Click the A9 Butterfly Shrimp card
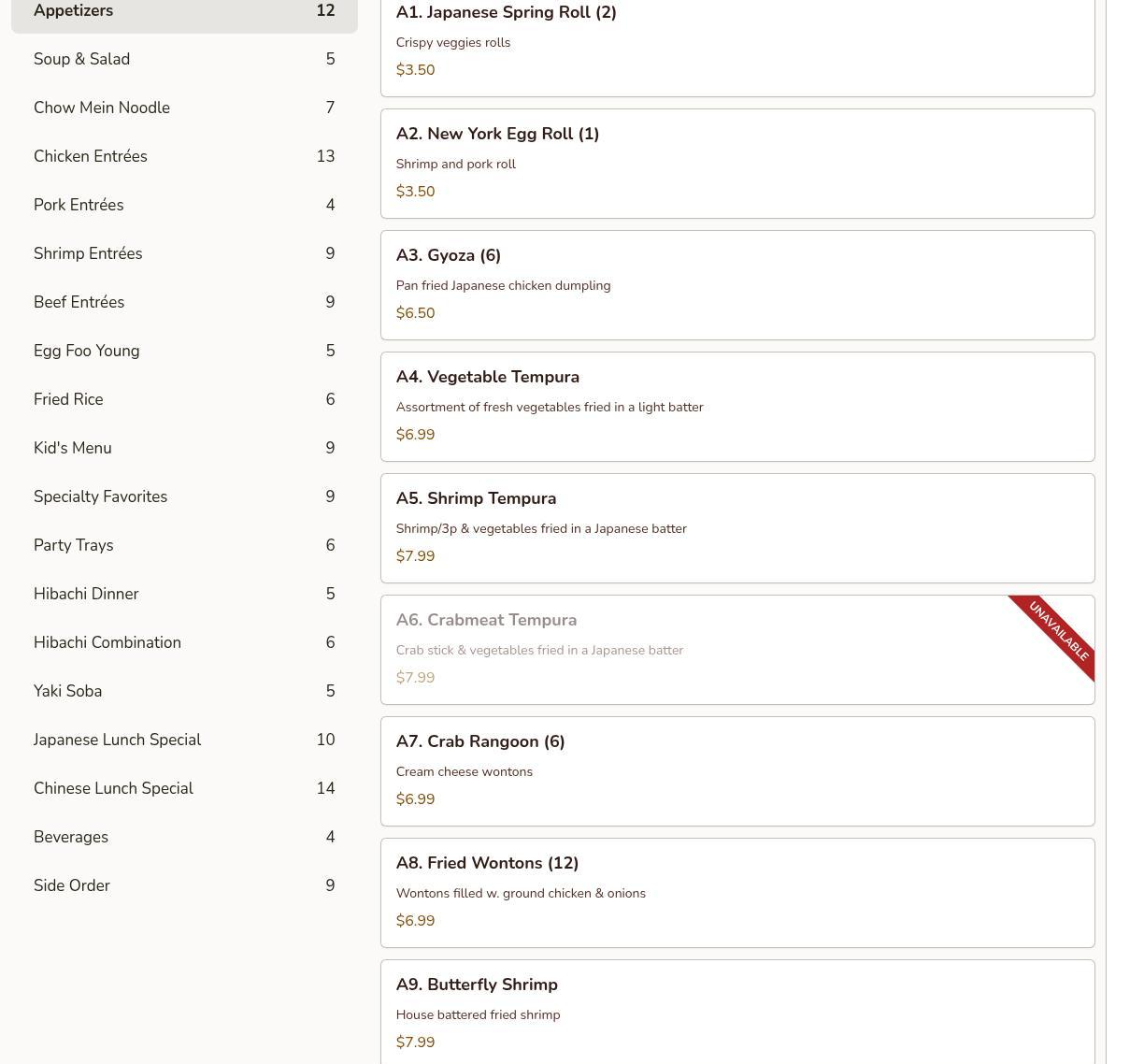 click(x=736, y=1013)
